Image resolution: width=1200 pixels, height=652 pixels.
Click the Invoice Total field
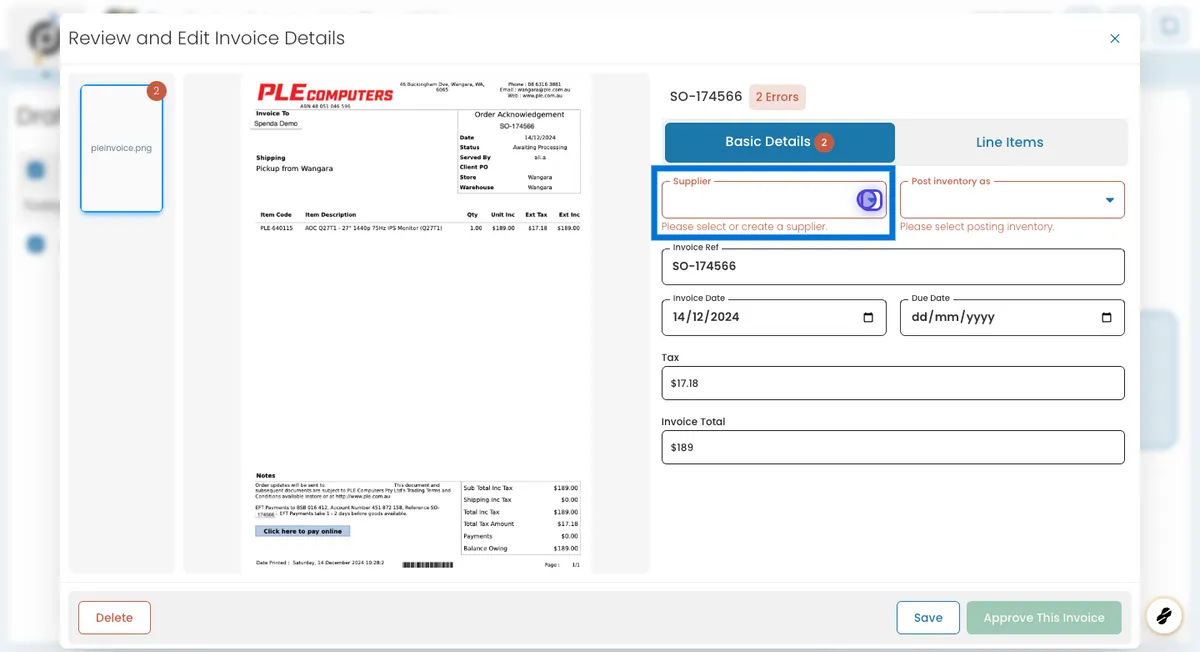(x=893, y=447)
